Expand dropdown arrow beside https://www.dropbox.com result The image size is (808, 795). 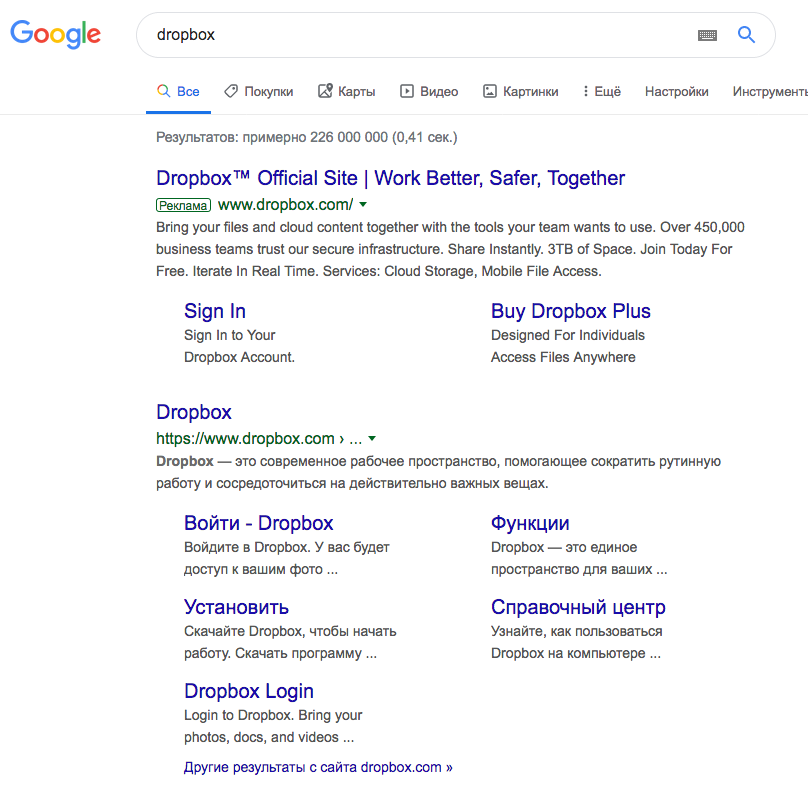pyautogui.click(x=372, y=439)
